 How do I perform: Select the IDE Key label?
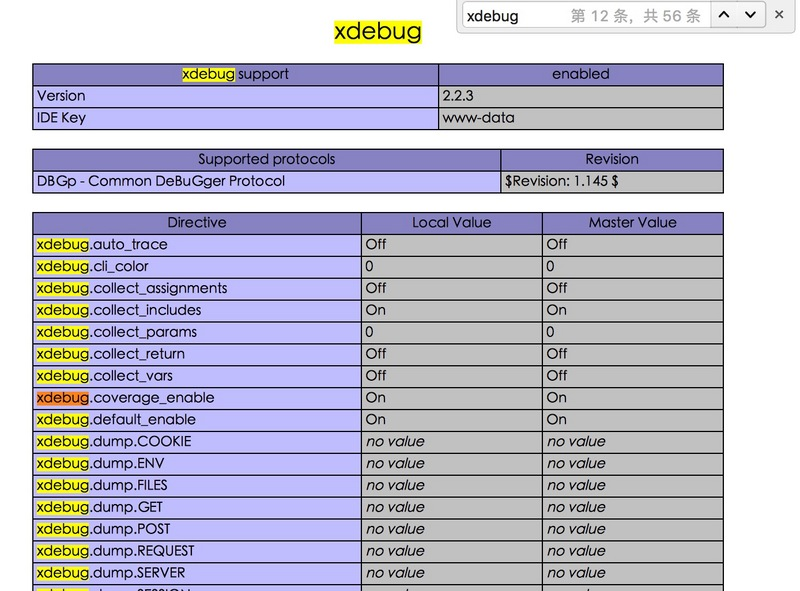[235, 118]
